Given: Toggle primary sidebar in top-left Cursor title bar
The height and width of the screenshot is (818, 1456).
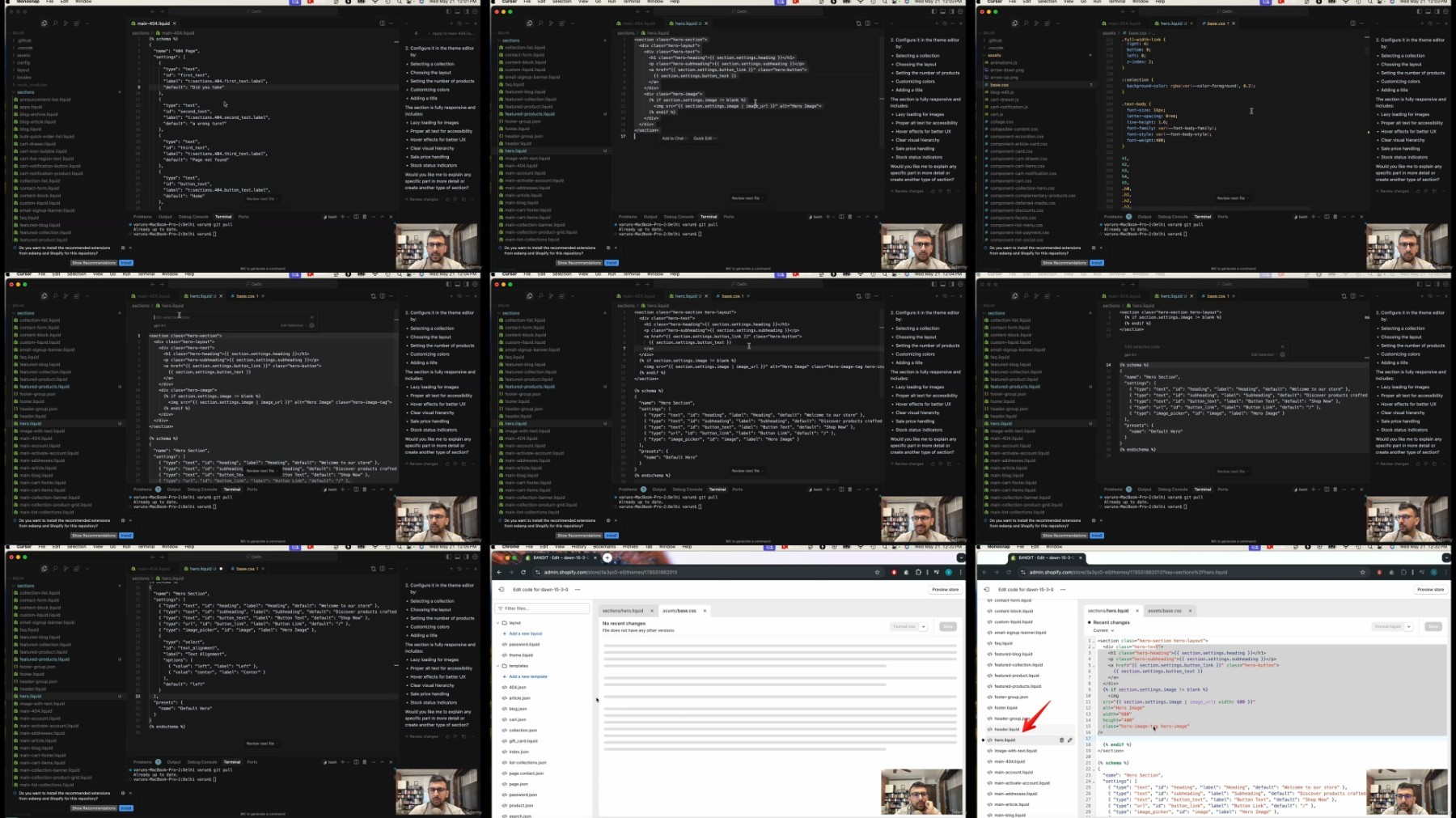Looking at the screenshot, I should pyautogui.click(x=448, y=11).
